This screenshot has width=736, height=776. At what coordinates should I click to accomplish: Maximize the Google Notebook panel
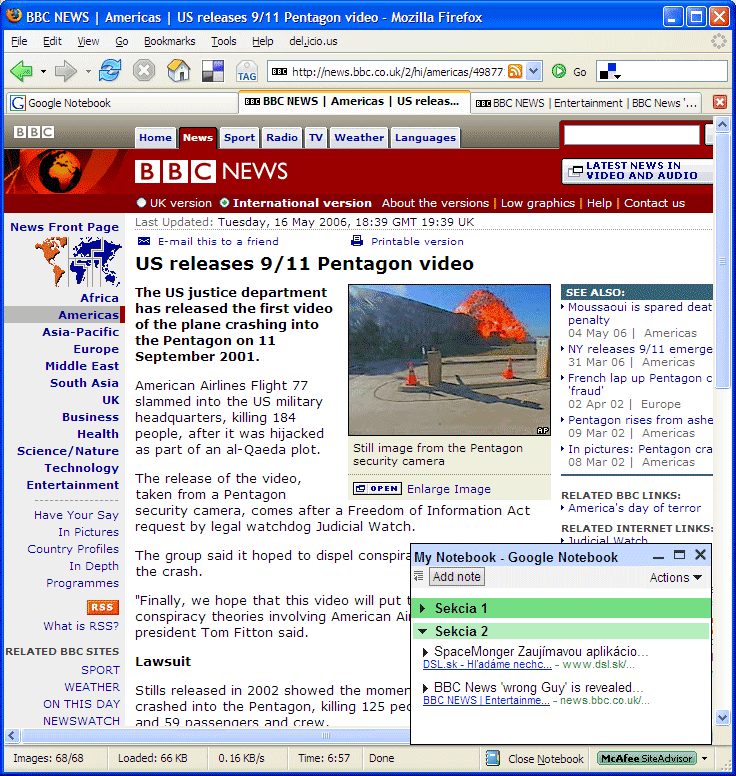coord(680,555)
